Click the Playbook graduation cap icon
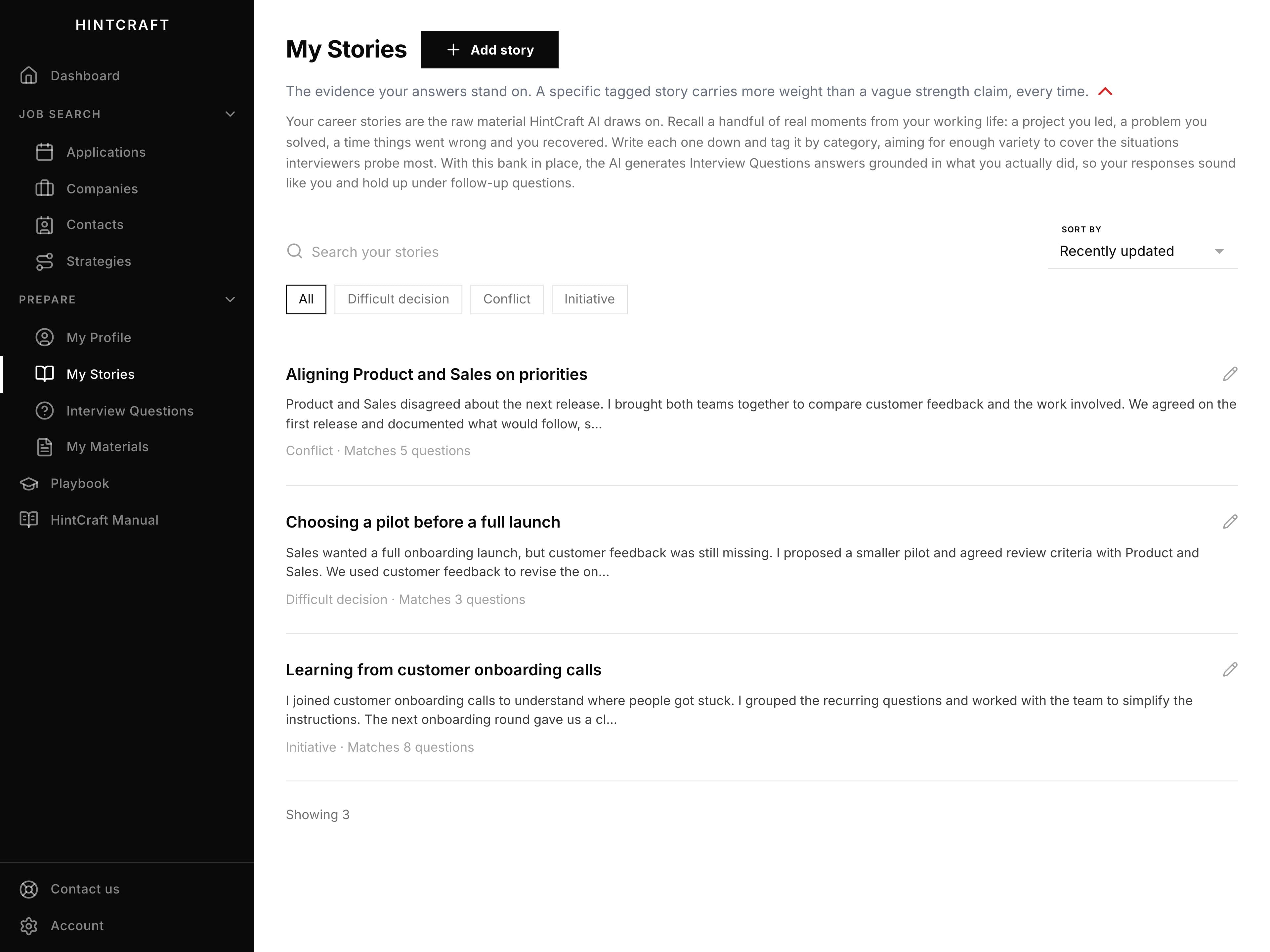The height and width of the screenshot is (952, 1270). [29, 484]
